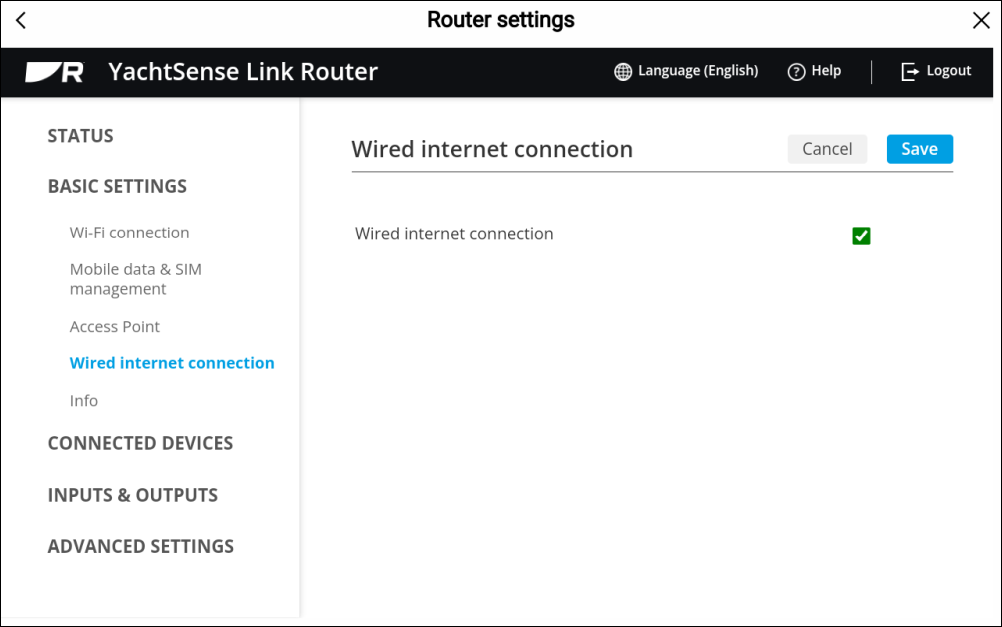
Task: Collapse the BASIC SETTINGS section
Action: 118,187
